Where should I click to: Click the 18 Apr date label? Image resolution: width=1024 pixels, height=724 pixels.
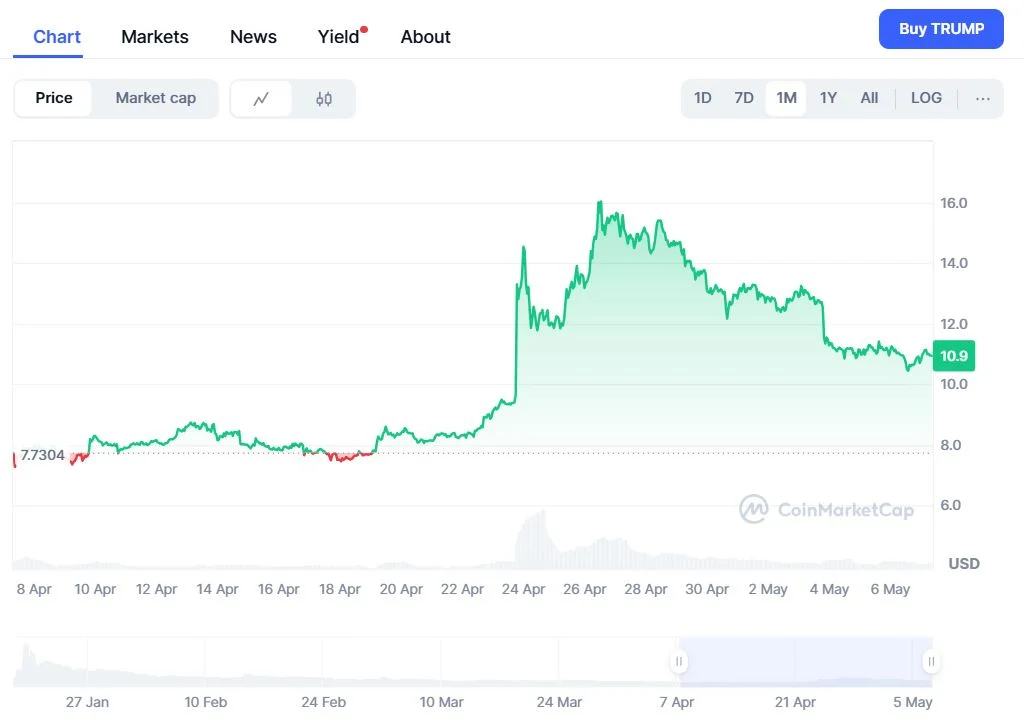point(340,589)
